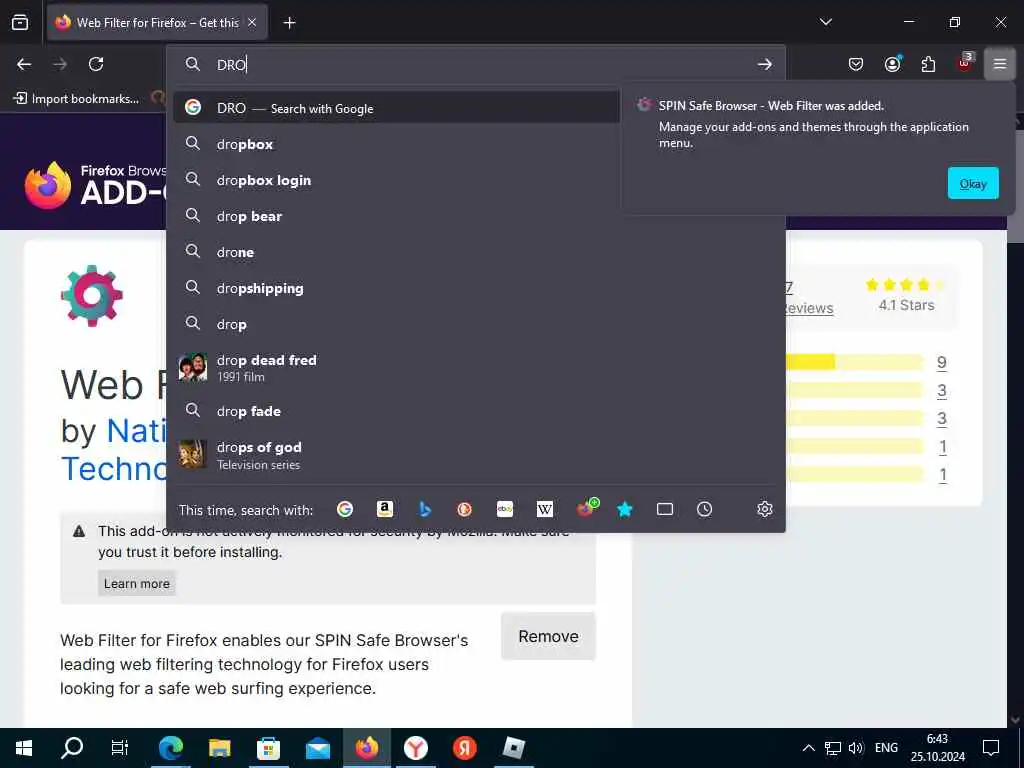Show hidden system tray icons
Image resolution: width=1024 pixels, height=768 pixels.
click(x=808, y=748)
